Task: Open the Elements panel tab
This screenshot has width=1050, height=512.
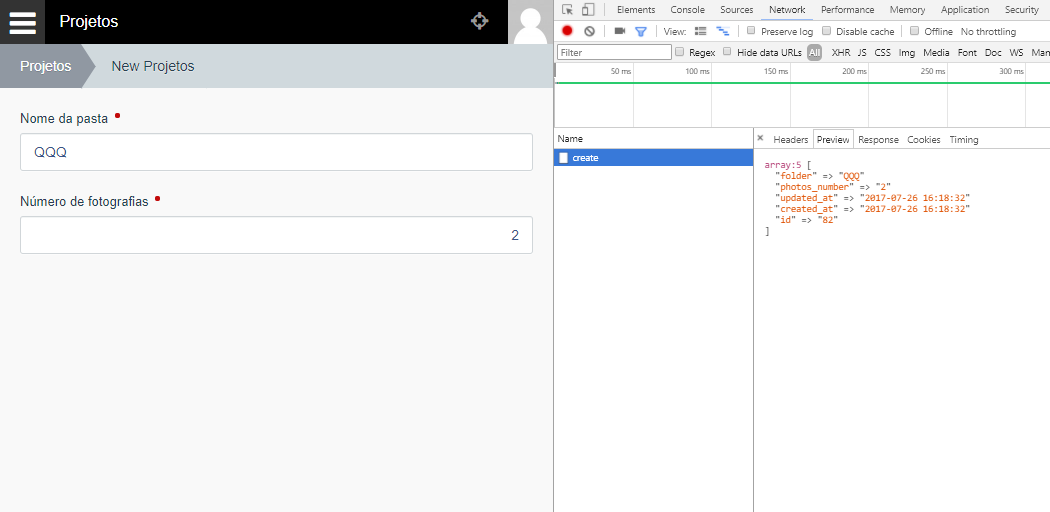Action: tap(636, 9)
